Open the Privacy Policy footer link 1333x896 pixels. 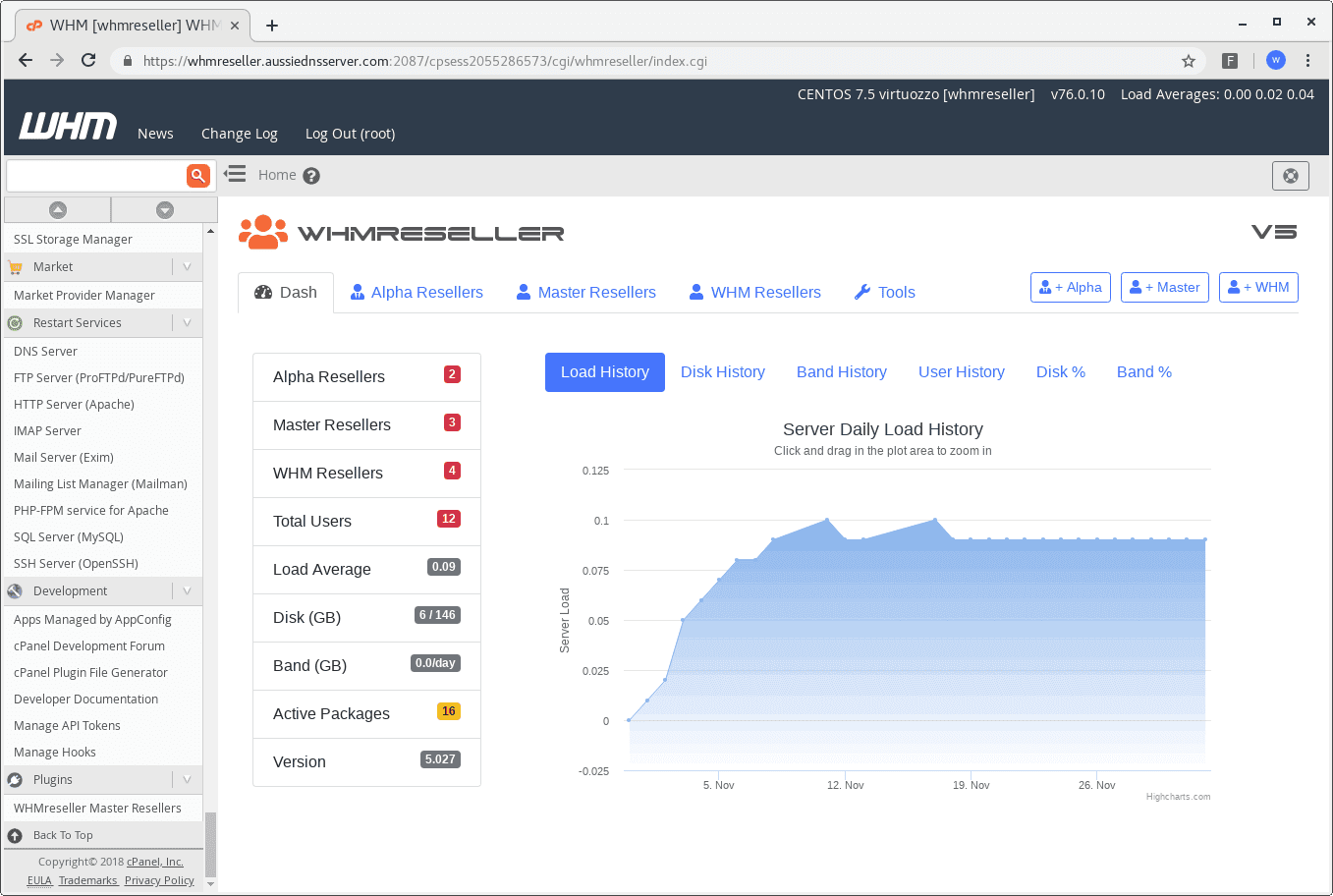(159, 880)
